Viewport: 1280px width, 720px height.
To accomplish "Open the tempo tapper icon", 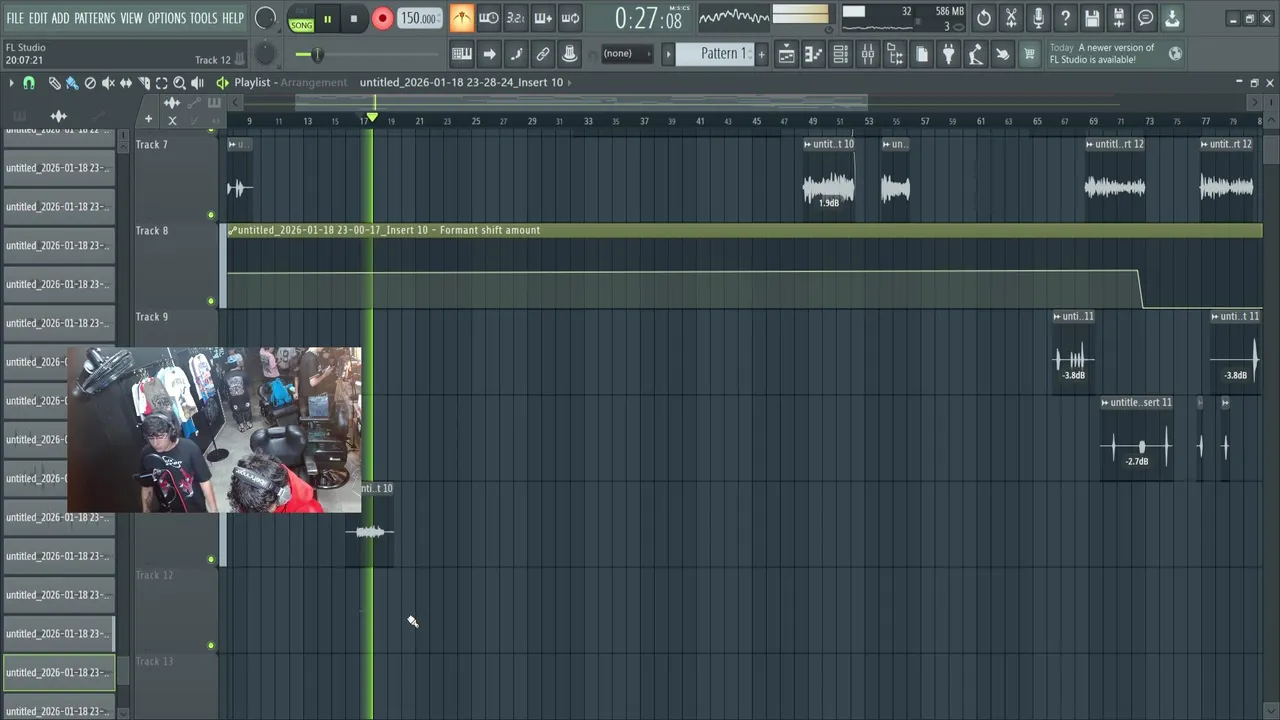I will click(x=975, y=55).
